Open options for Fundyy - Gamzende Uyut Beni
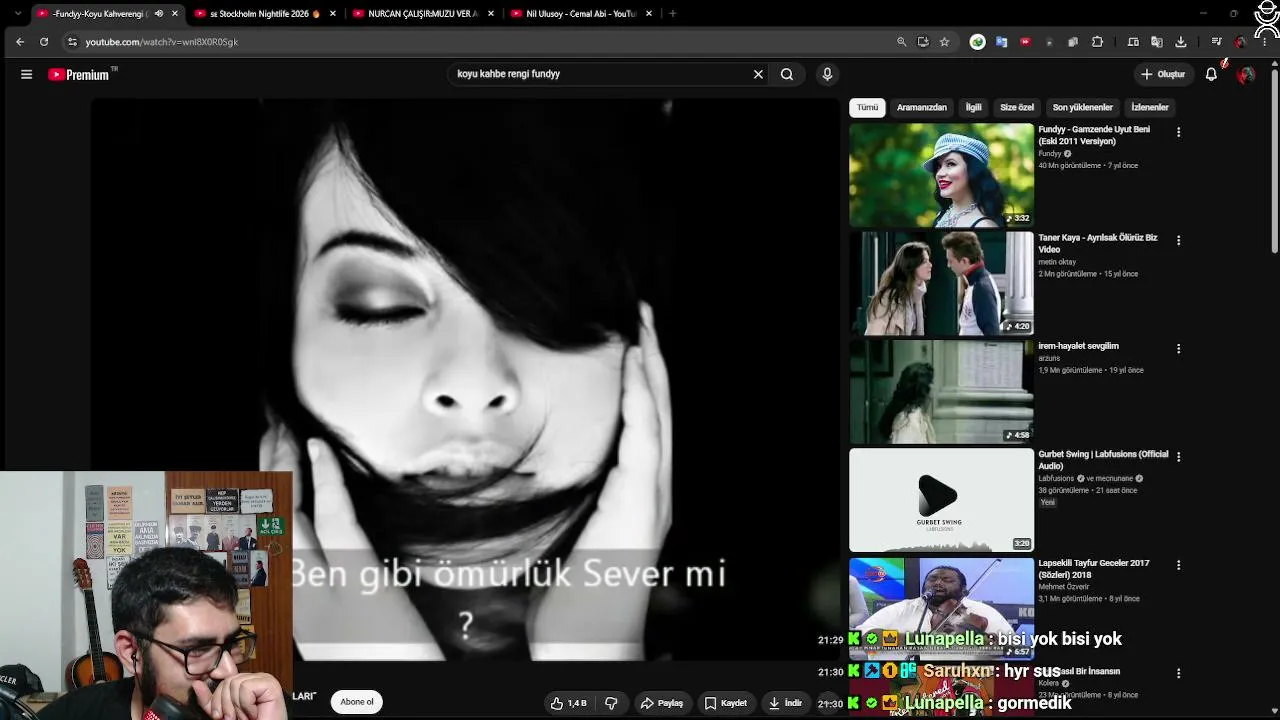 pos(1179,132)
